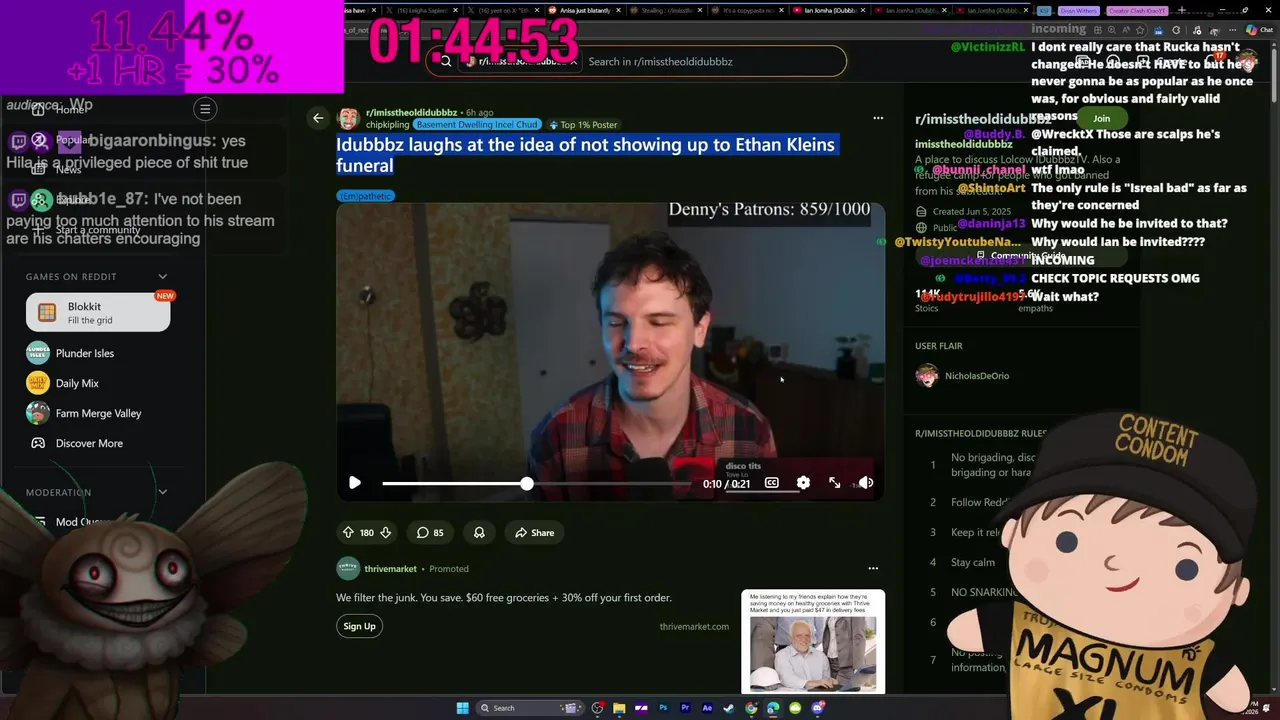Play the Reddit video
This screenshot has height=720, width=1280.
click(354, 483)
